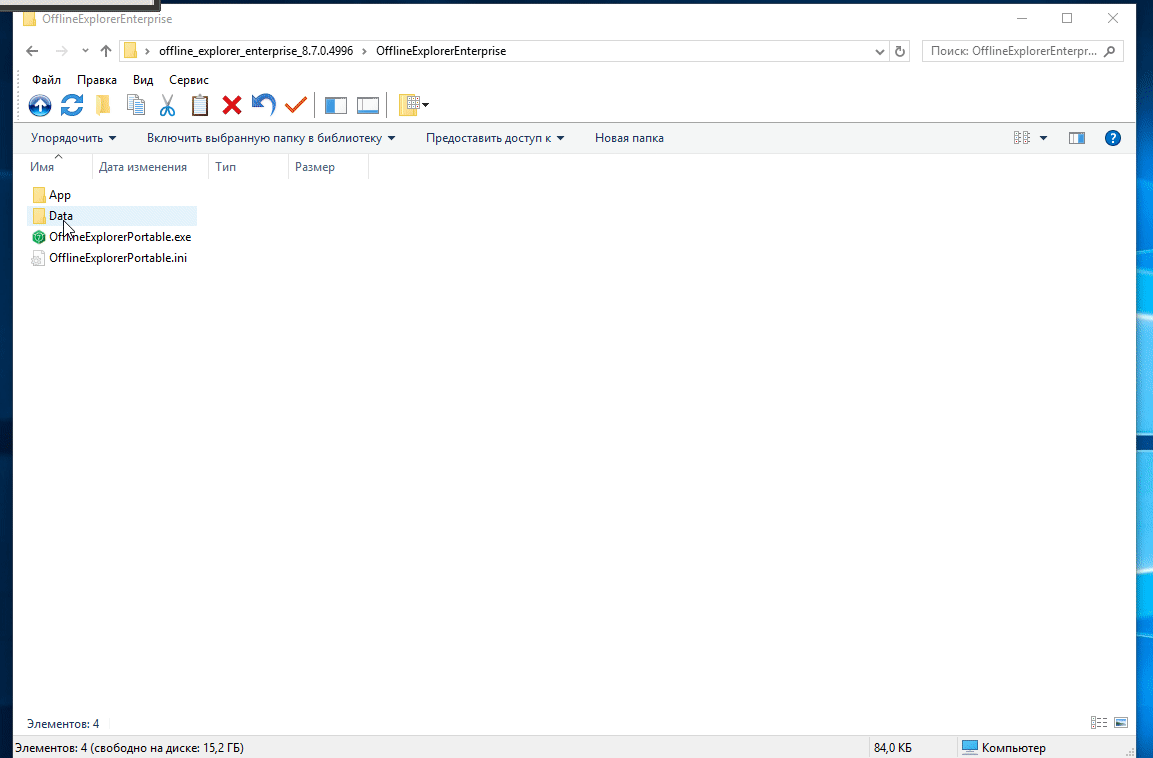Click the blue refresh arrows toolbar icon
The width and height of the screenshot is (1153, 758).
click(71, 105)
